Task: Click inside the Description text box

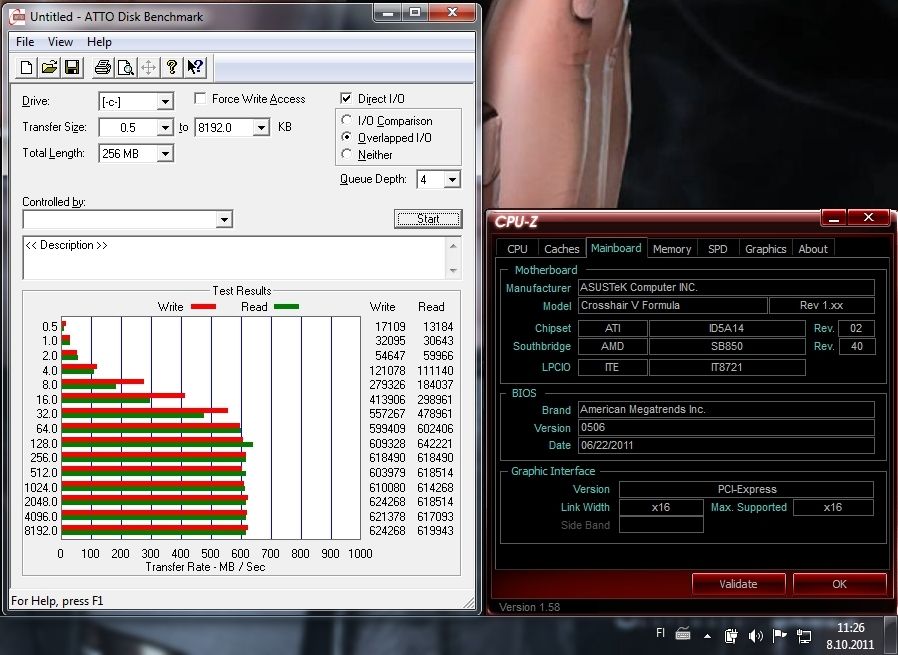Action: (x=235, y=258)
